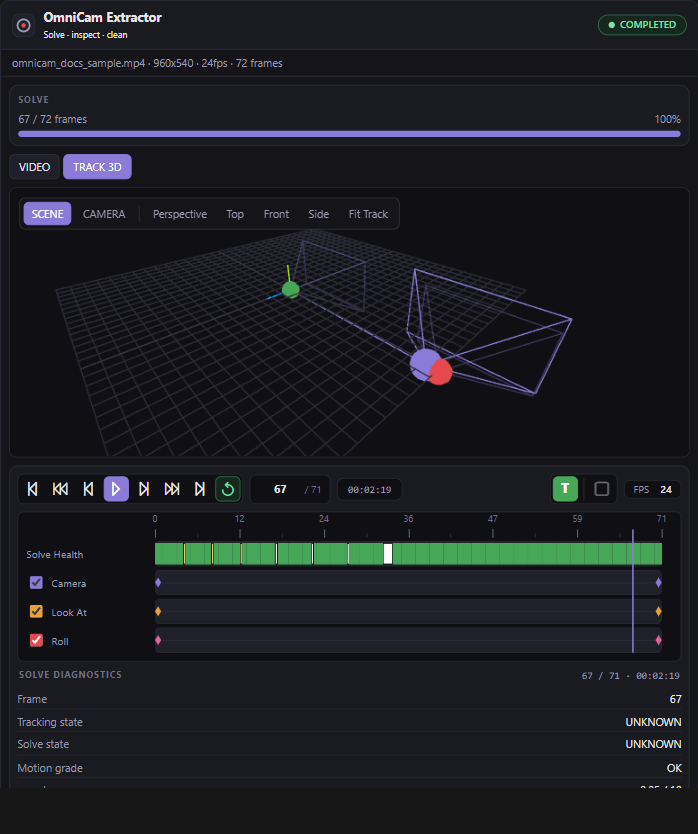Click the 100% progress label

pos(668,119)
